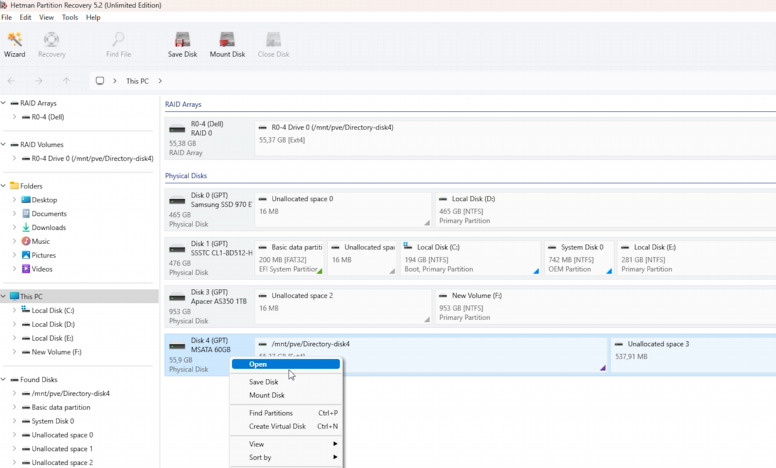Select Unallocated space 0 16 MB partition

coord(343,210)
